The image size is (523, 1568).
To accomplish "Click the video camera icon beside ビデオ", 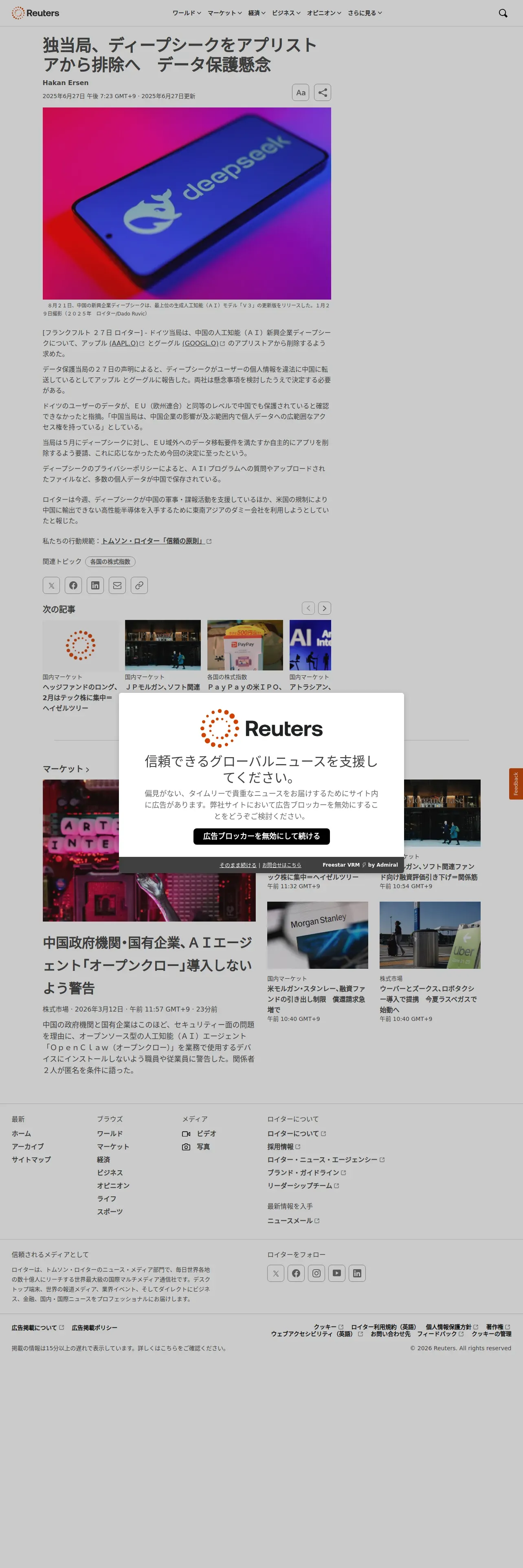I will click(x=186, y=1133).
